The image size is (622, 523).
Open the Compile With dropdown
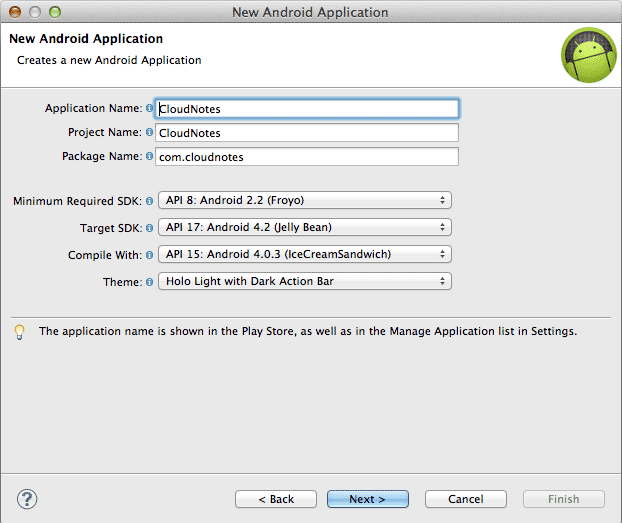[305, 254]
